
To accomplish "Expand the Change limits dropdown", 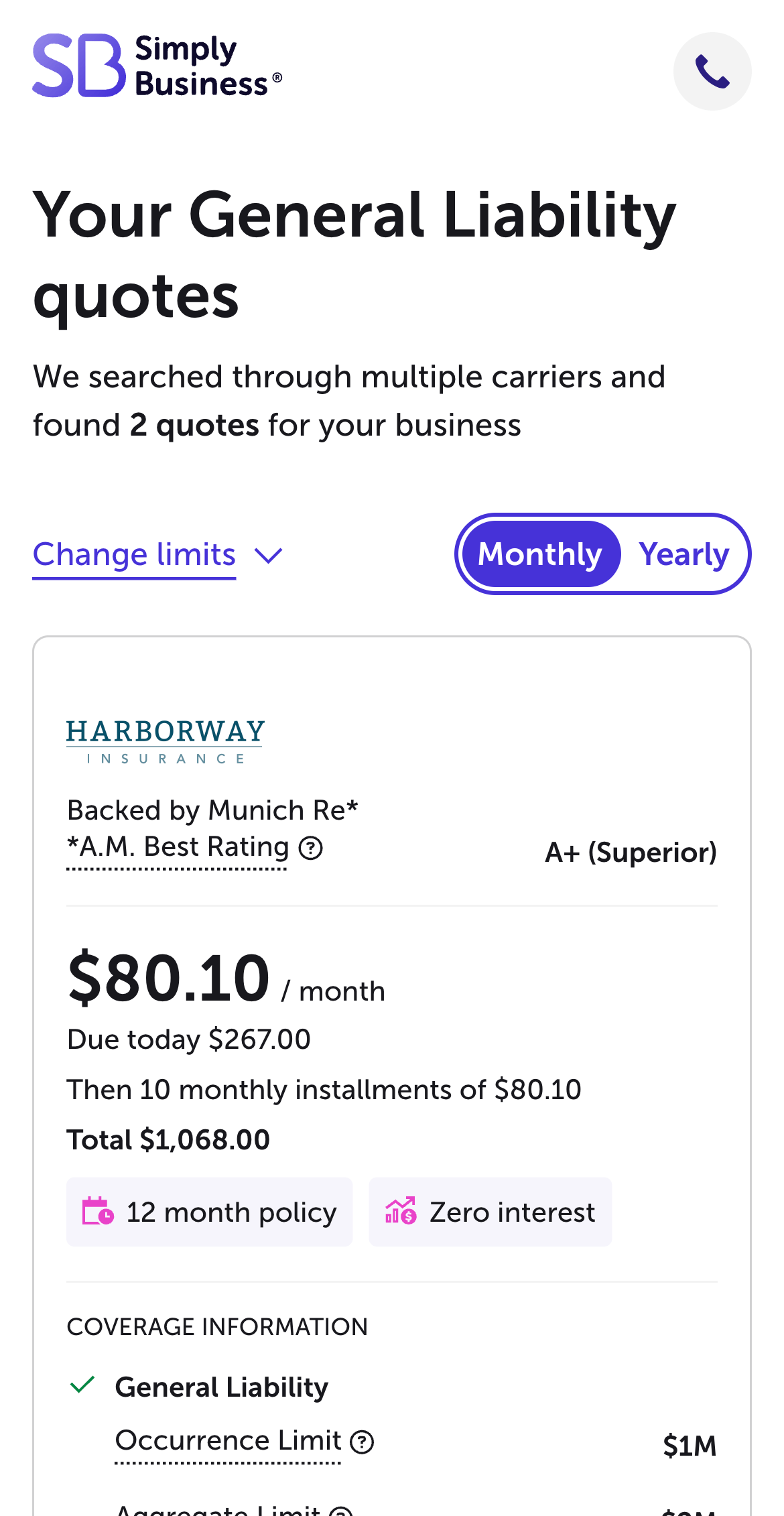I will [x=135, y=555].
